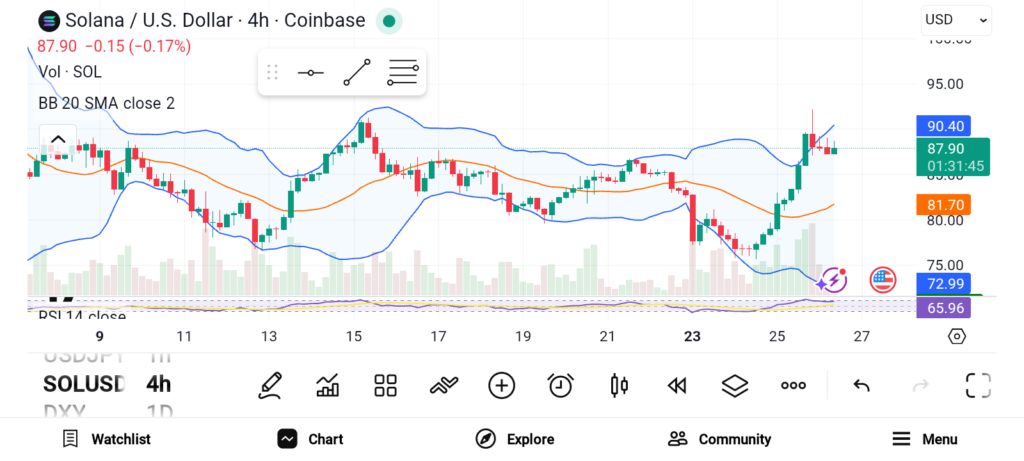Toggle fullscreen chart mode
Image resolution: width=1024 pixels, height=461 pixels.
click(978, 385)
